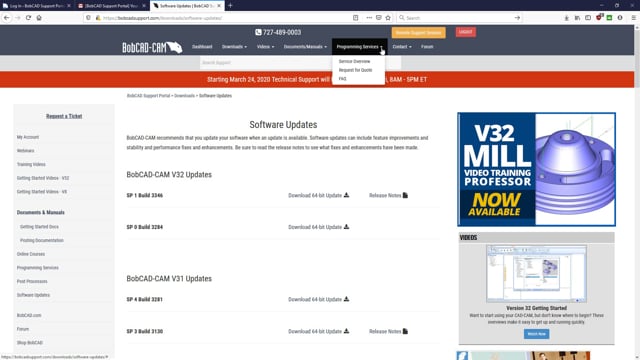Open release notes document icon for SP 3
640x360 pixels.
pos(405,331)
